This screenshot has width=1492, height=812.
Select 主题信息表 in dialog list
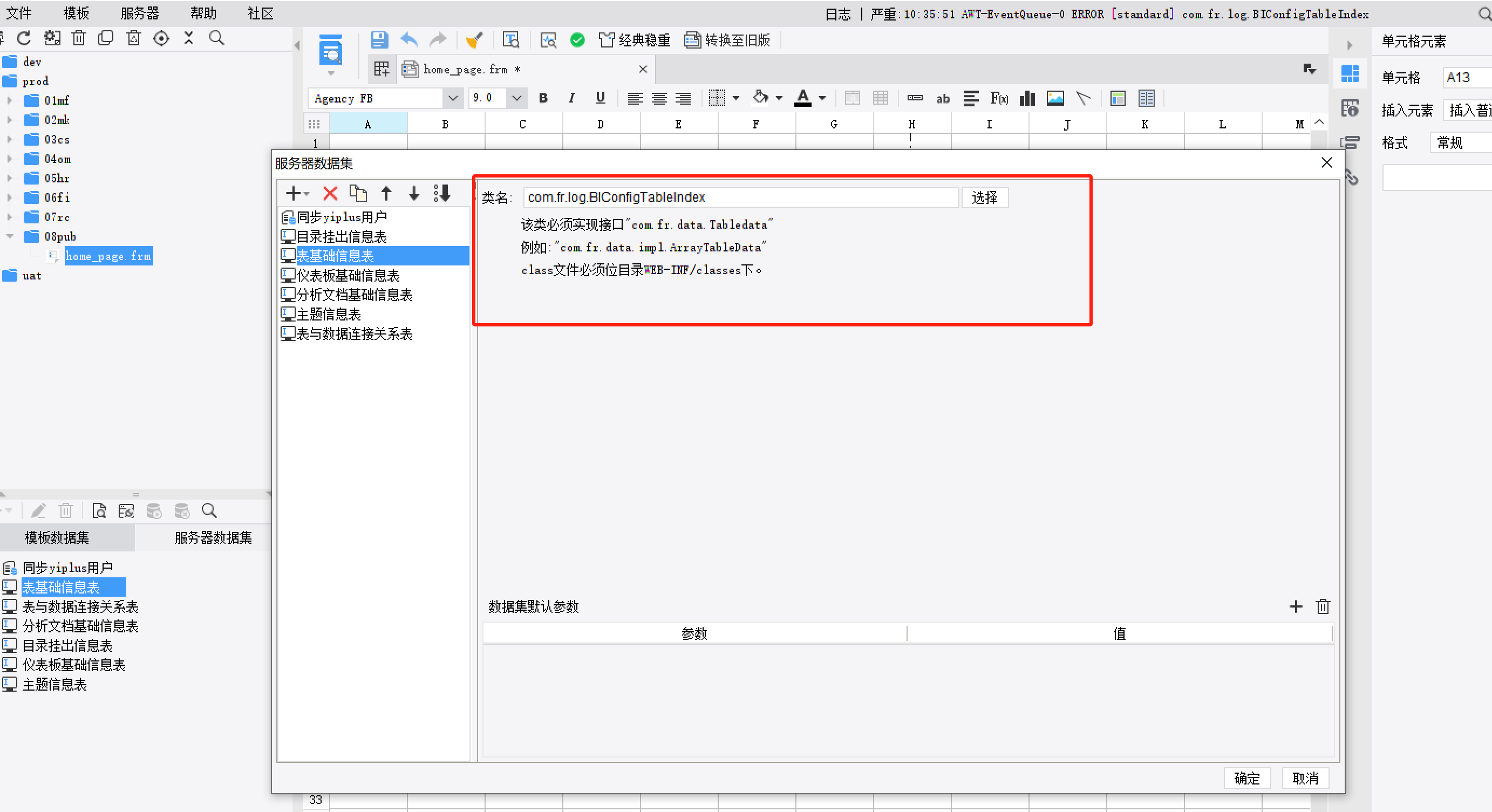329,314
